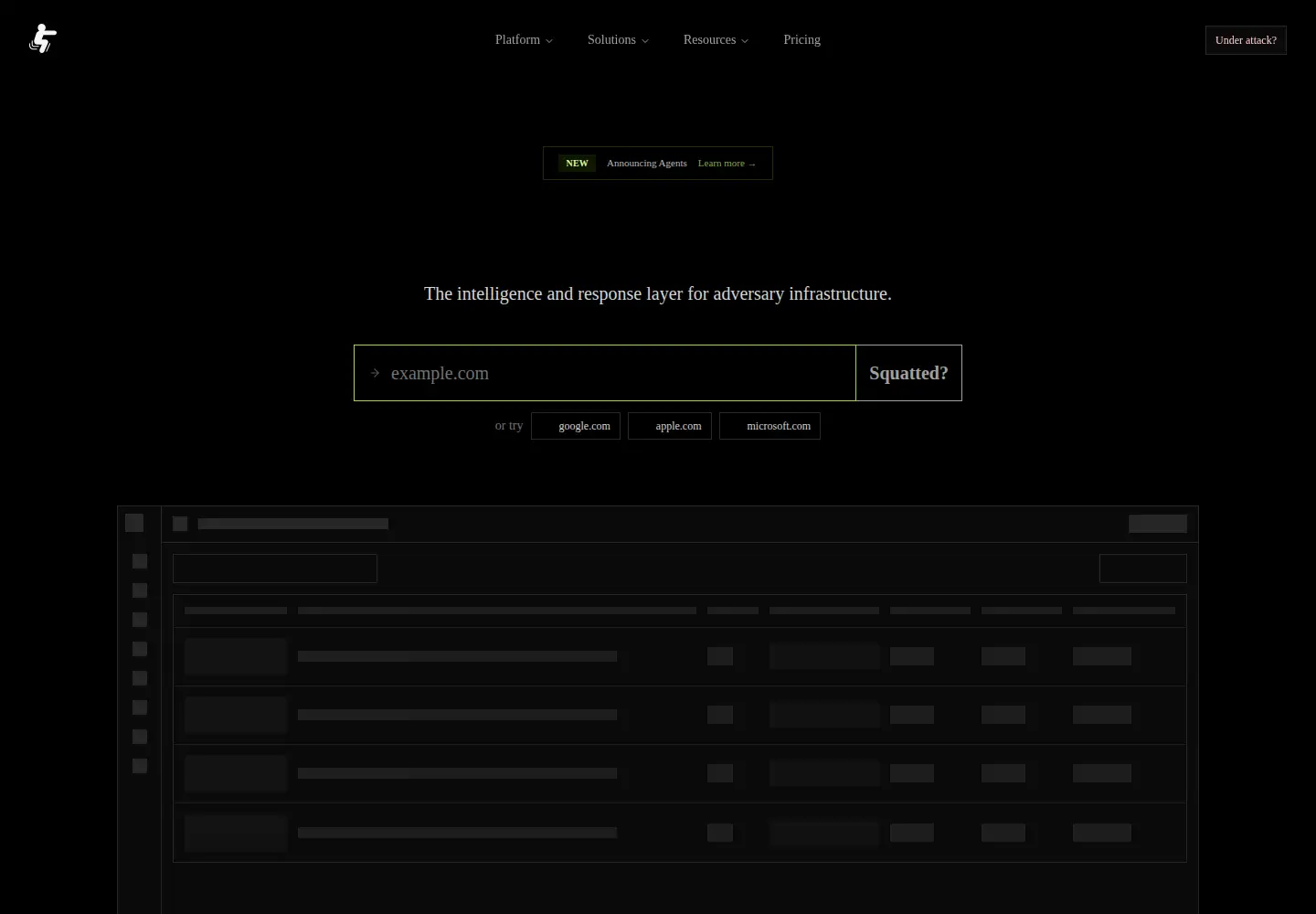This screenshot has height=914, width=1316.
Task: Open the Platform dropdown menu
Action: tap(524, 40)
